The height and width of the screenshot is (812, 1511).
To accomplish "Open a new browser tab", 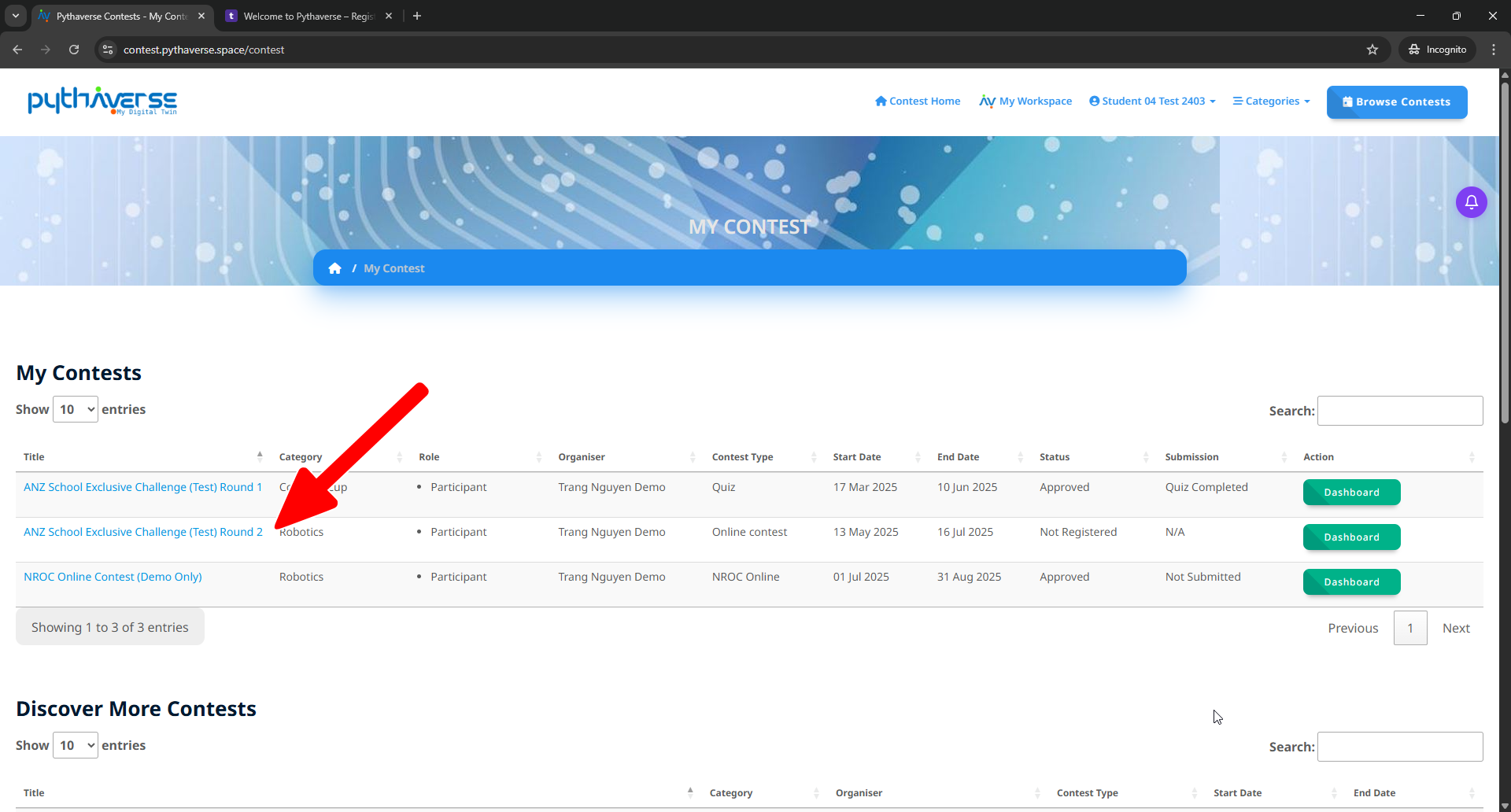I will coord(417,16).
